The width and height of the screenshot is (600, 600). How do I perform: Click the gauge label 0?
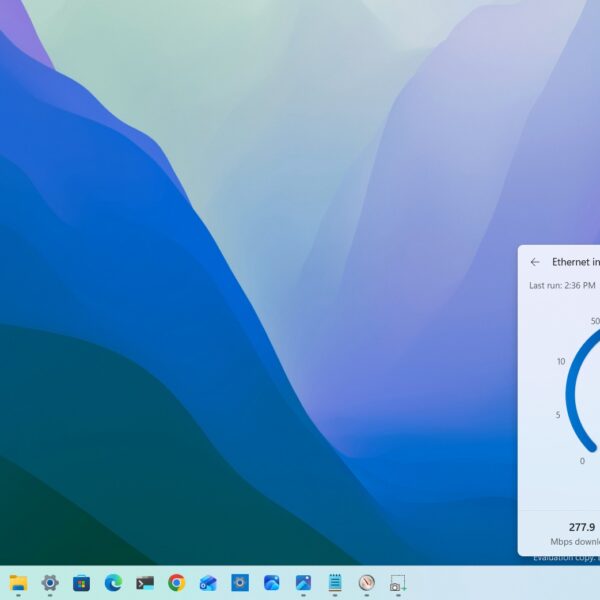tap(582, 461)
